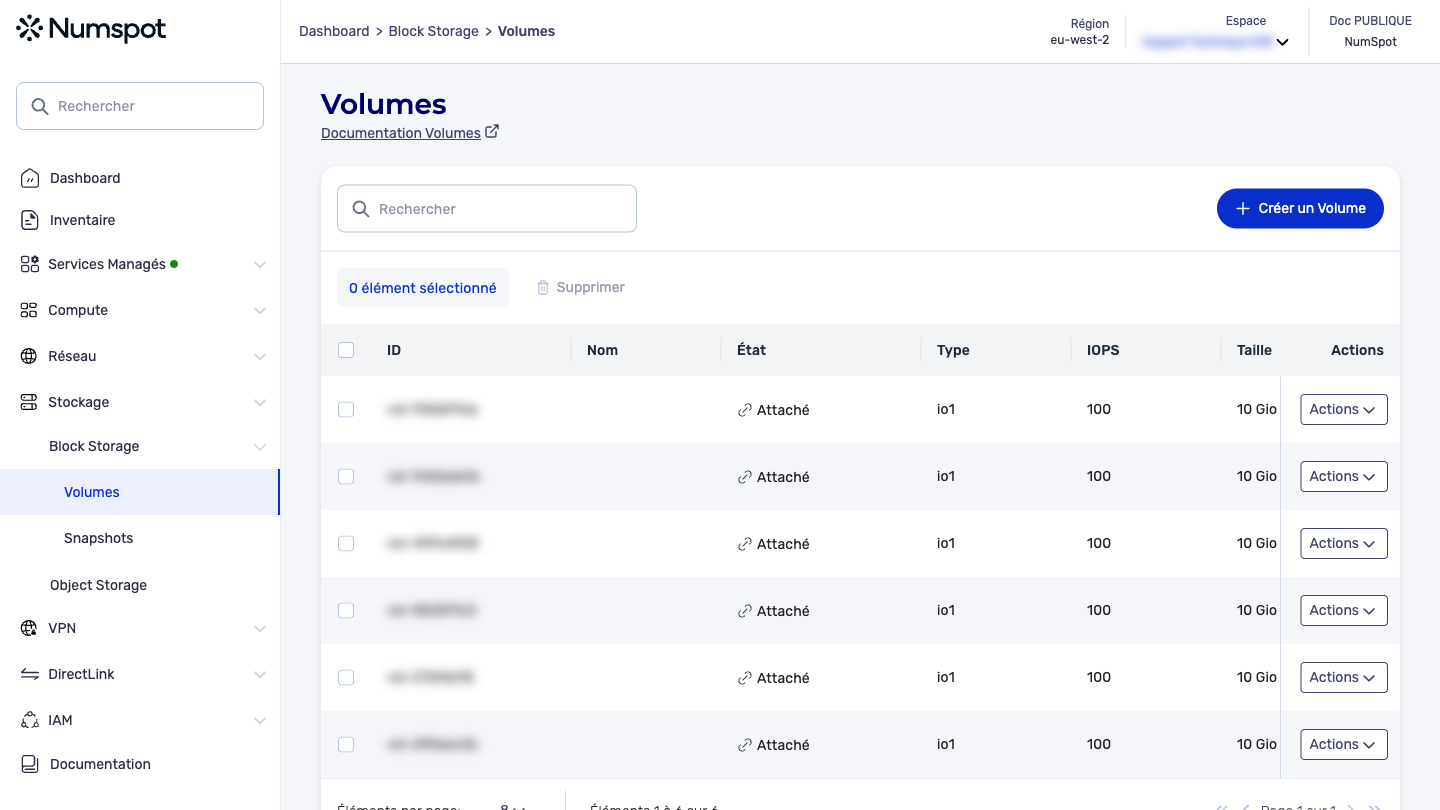
Task: Go to Inventaire page
Action: point(82,220)
